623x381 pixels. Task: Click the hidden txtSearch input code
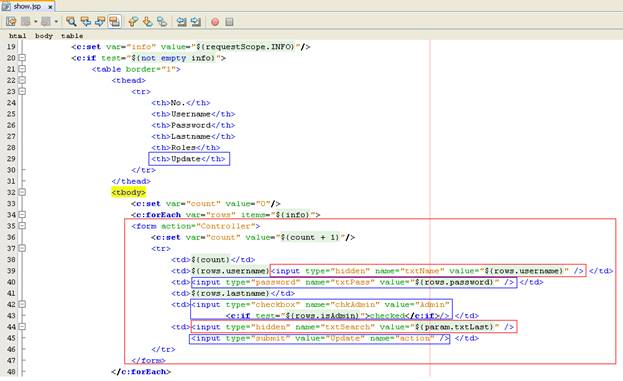click(353, 327)
